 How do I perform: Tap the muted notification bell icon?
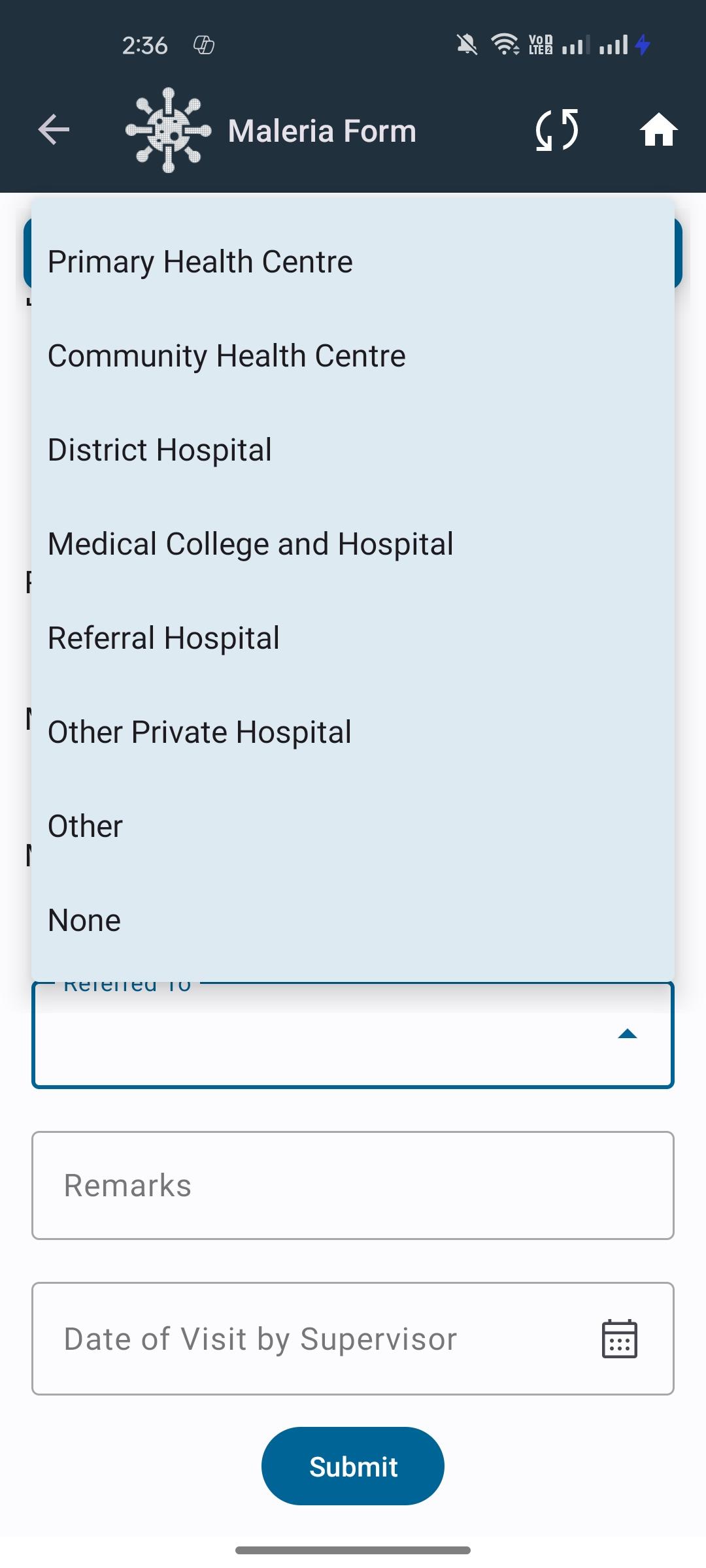click(467, 45)
